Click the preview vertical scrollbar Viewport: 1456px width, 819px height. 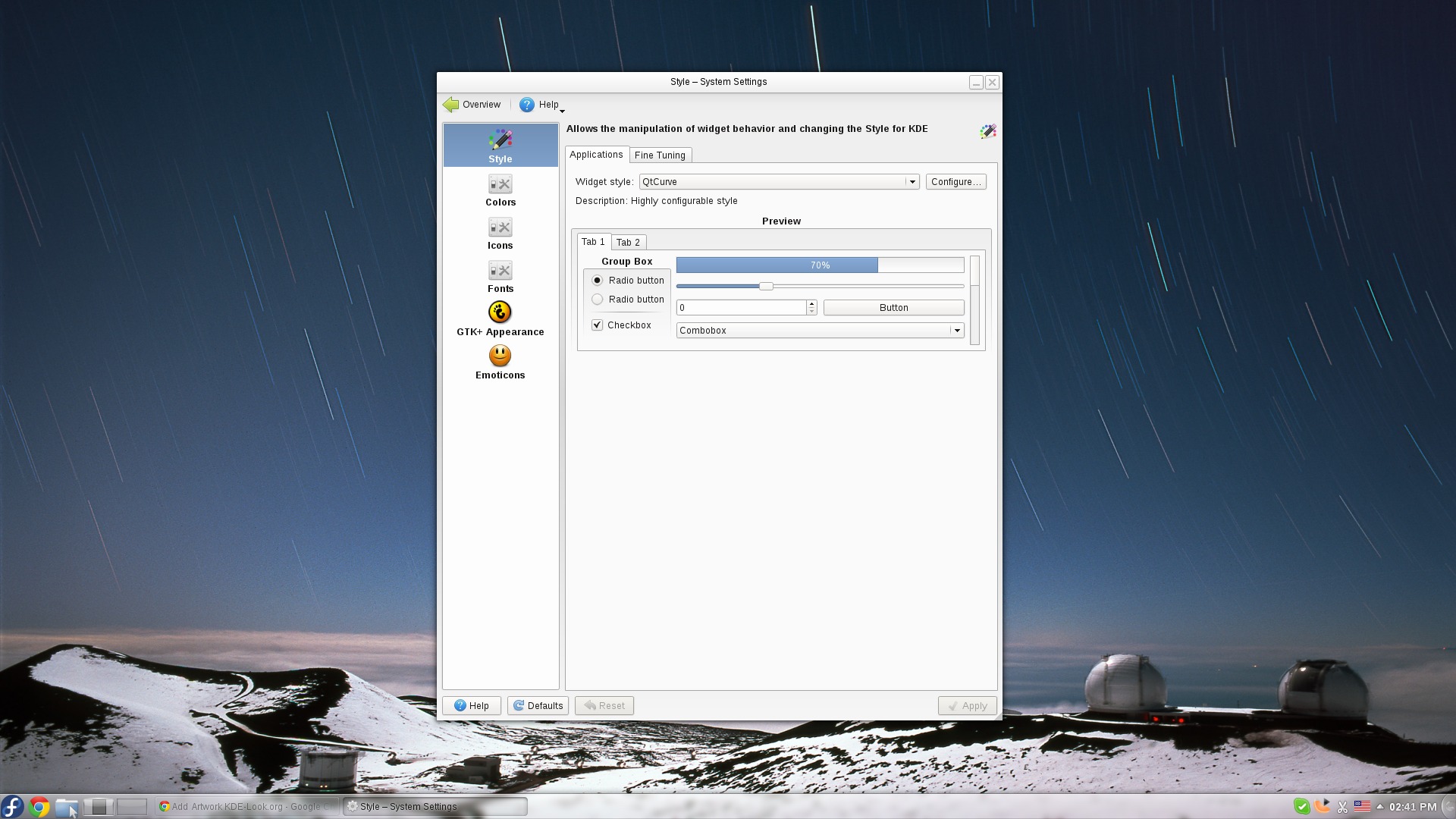pos(974,300)
